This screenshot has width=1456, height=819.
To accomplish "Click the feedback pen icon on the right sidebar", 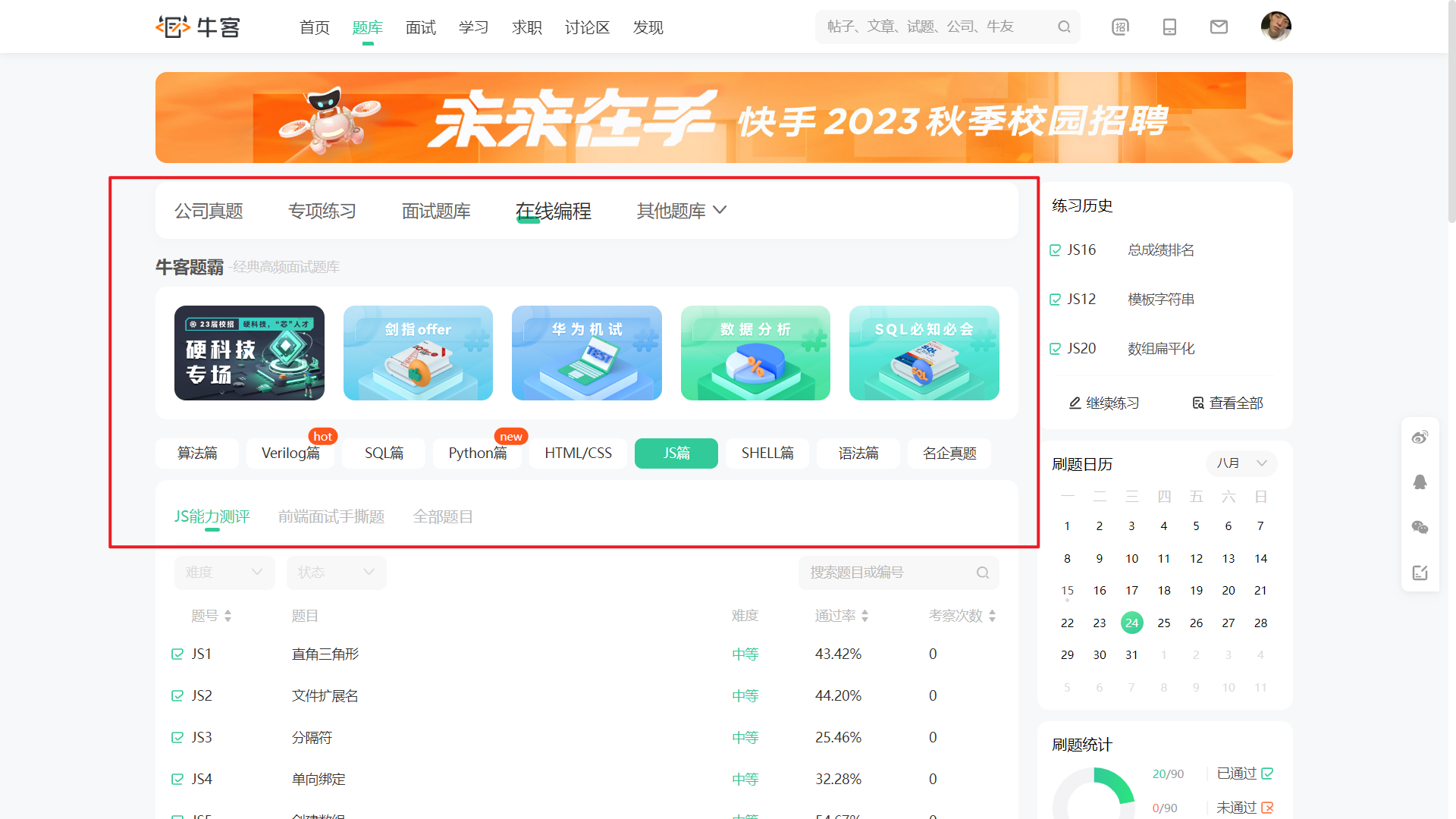I will 1420,573.
